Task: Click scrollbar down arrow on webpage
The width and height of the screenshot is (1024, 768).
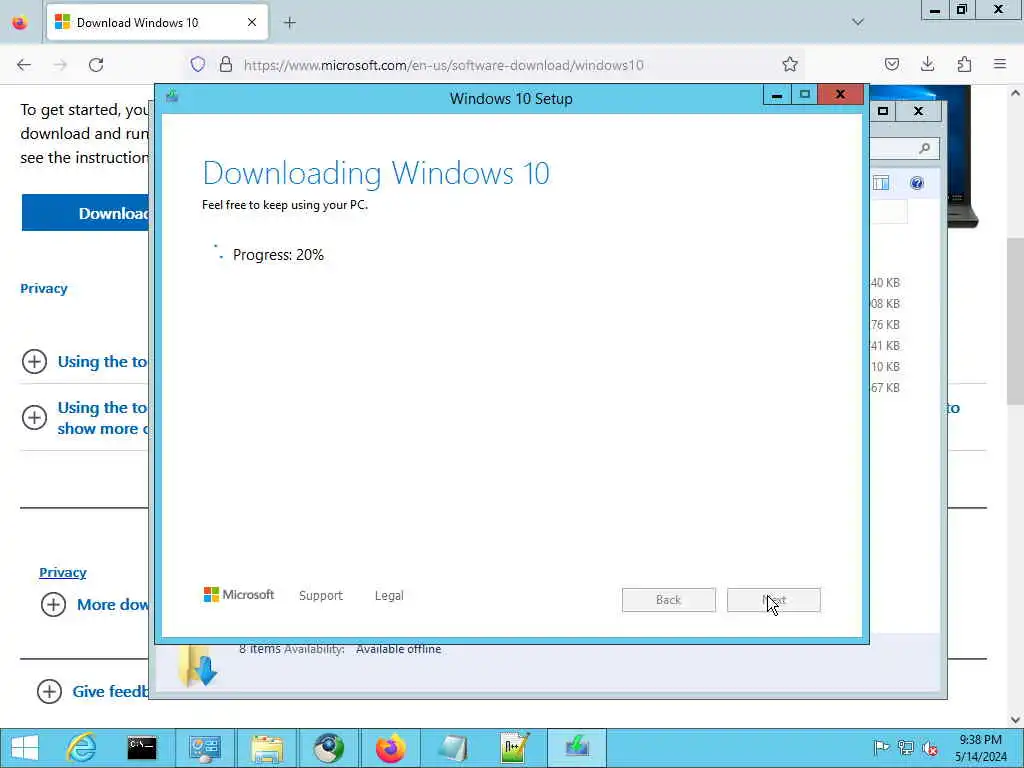Action: 1015,720
